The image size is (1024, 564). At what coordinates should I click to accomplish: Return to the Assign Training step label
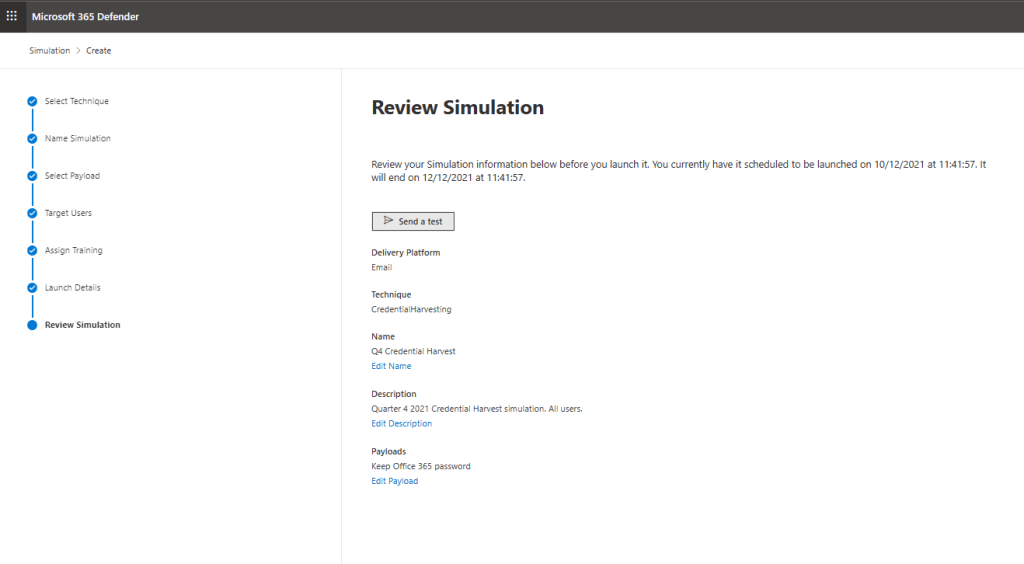(73, 250)
